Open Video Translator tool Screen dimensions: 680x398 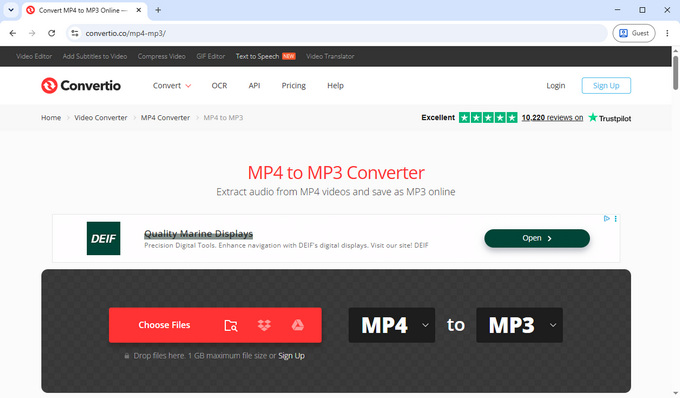click(x=330, y=56)
